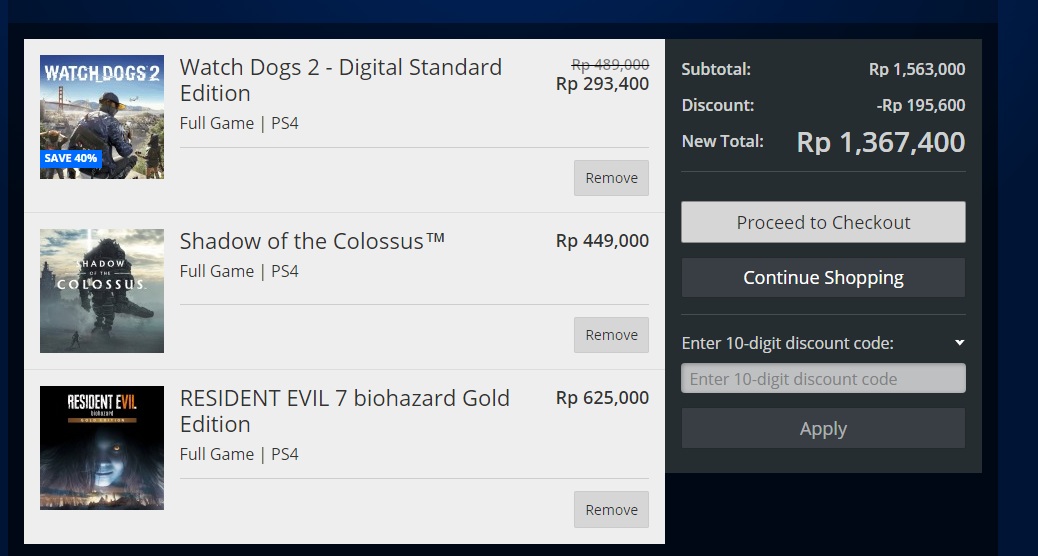Open RESIDENT EVIL 7 biohazard Gold Edition title
The image size is (1038, 556).
tap(344, 410)
